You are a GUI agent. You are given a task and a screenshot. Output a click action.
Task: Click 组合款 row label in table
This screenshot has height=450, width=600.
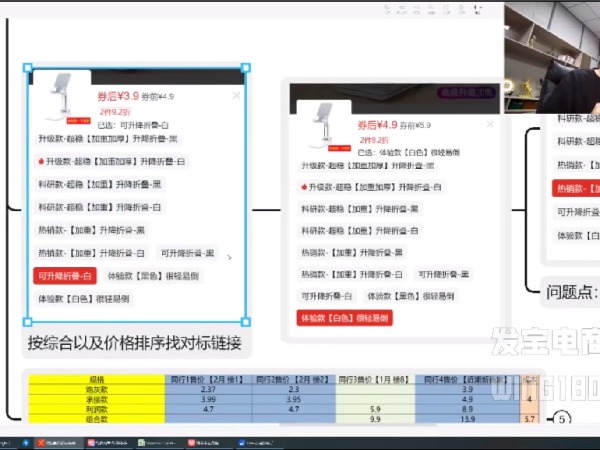coord(97,419)
